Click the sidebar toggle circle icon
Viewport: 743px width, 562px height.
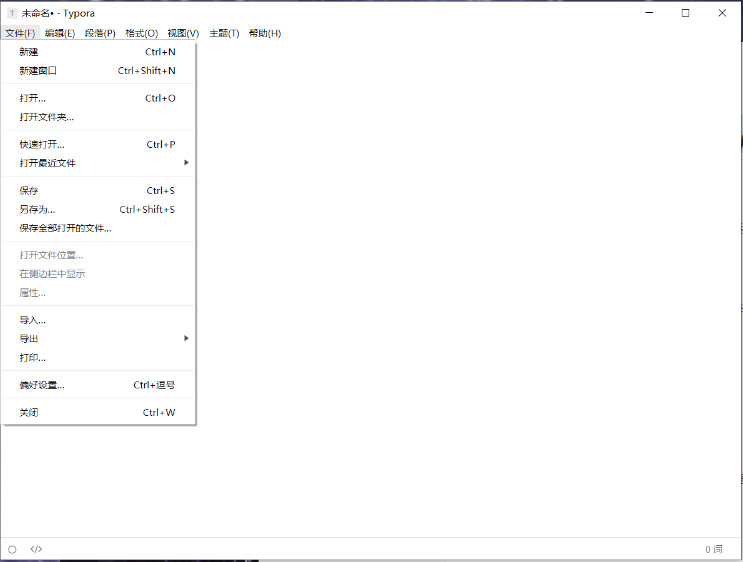tap(12, 549)
